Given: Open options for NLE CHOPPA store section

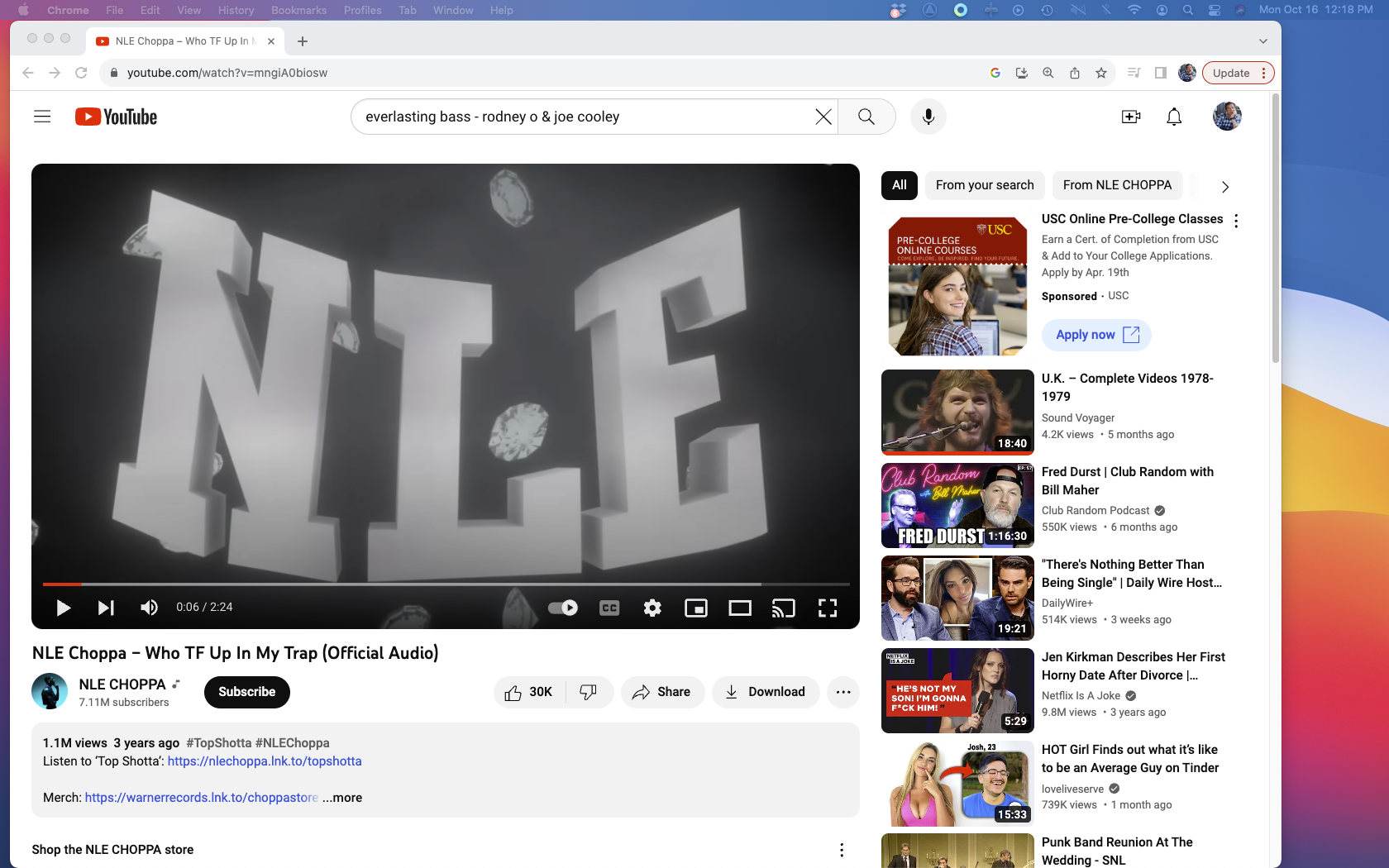Looking at the screenshot, I should (x=842, y=850).
